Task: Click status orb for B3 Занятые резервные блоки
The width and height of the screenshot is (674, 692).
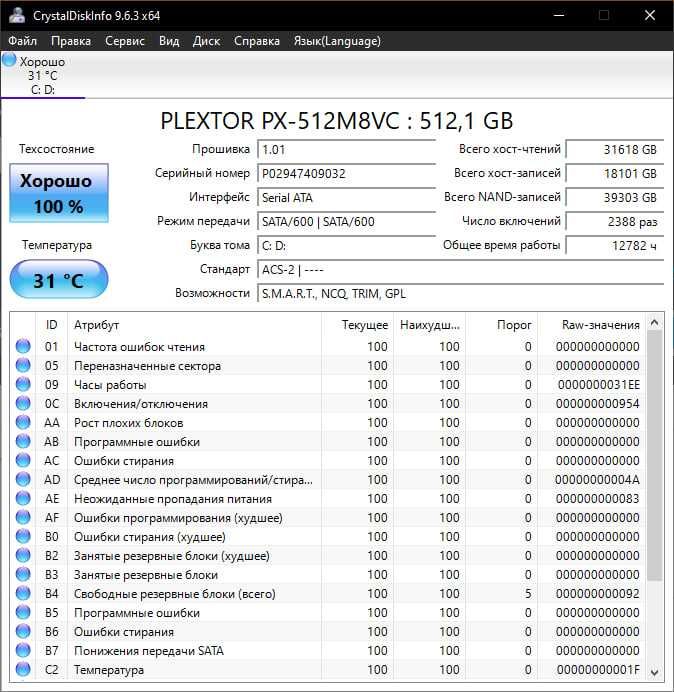Action: (23, 574)
